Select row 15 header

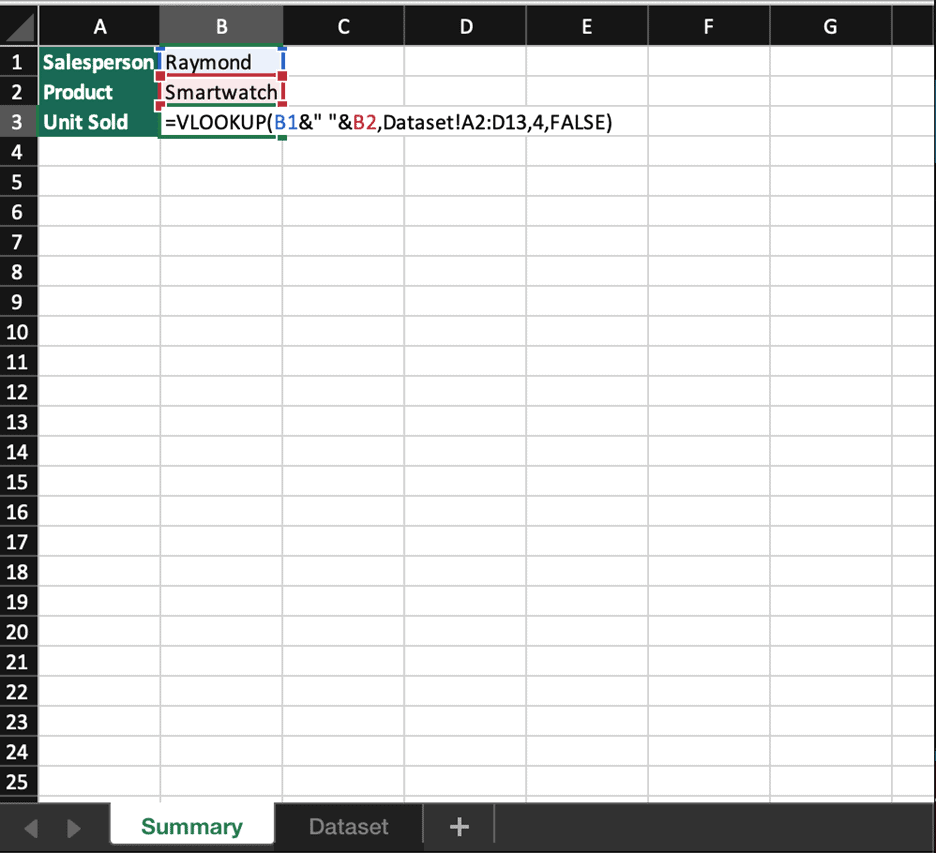coord(18,482)
